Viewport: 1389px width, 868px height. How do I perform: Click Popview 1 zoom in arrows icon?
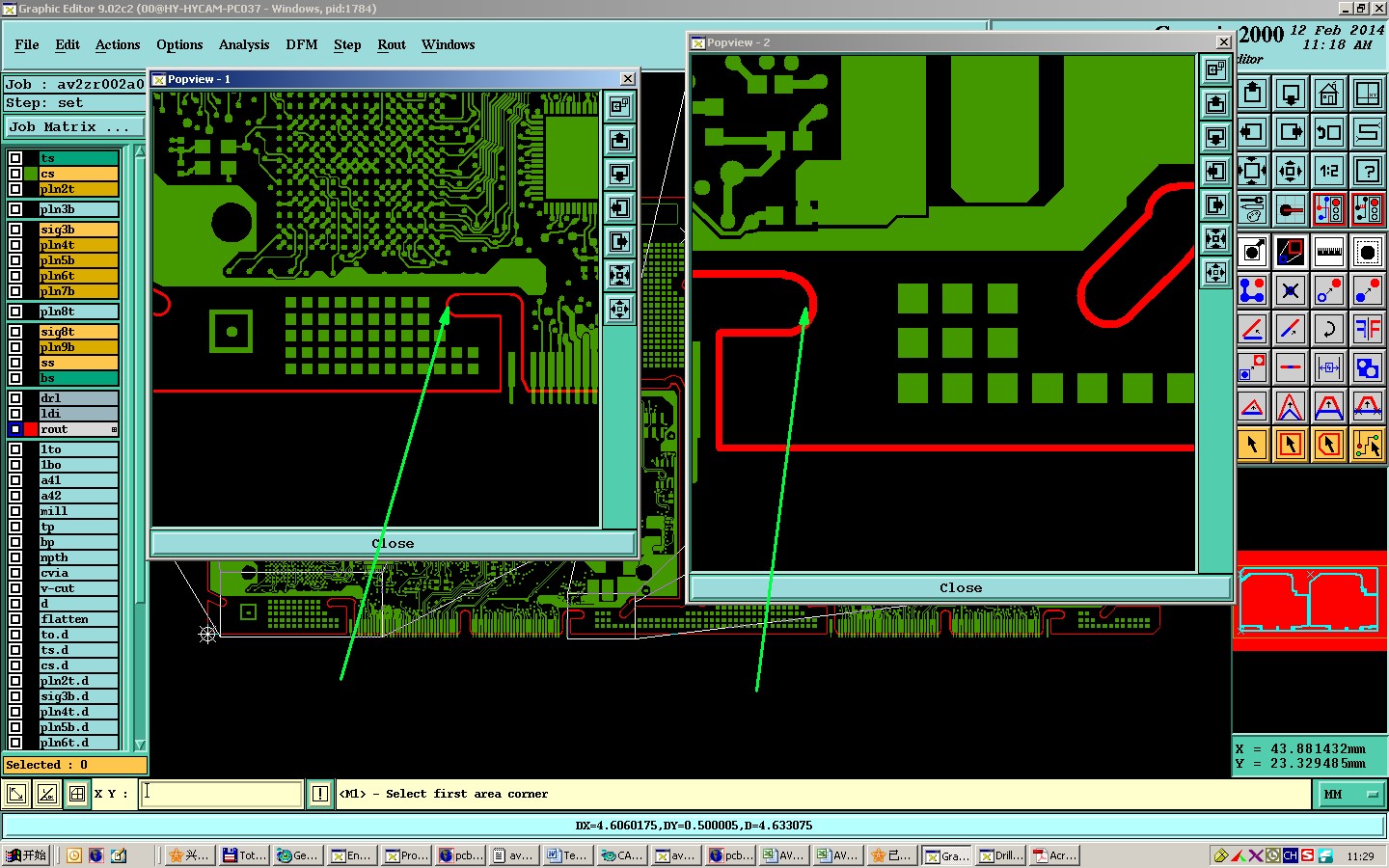click(619, 275)
